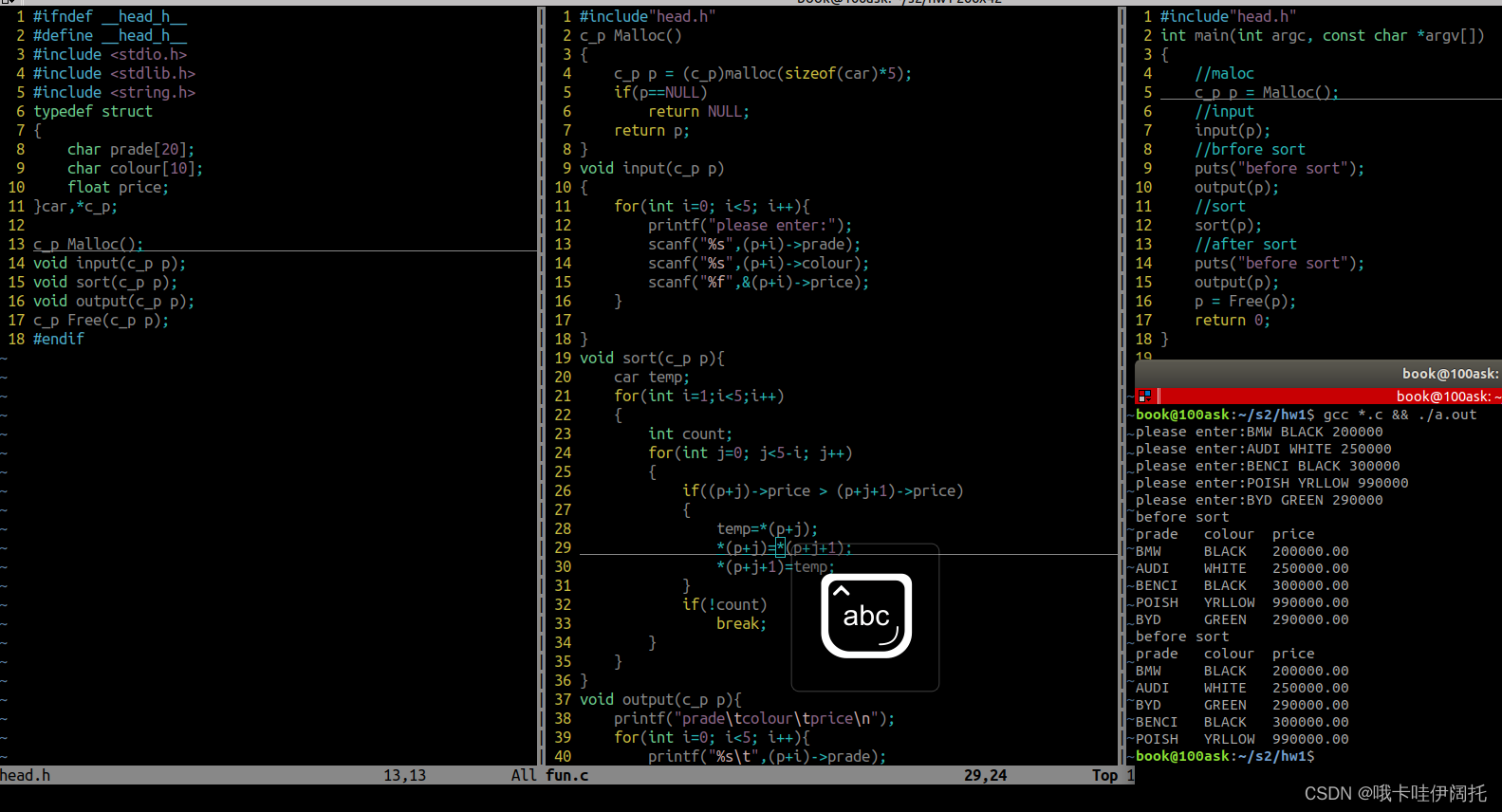This screenshot has width=1502, height=812.
Task: Click the '#include <stdlib.h>' line
Action: (114, 73)
